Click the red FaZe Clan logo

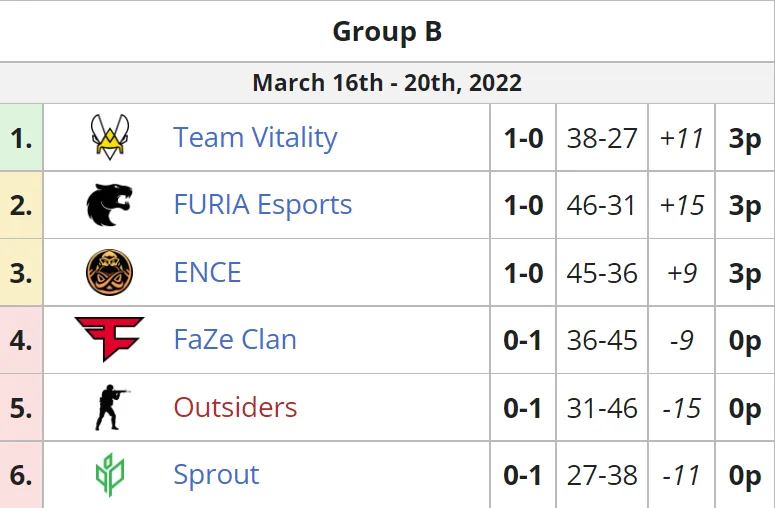[x=109, y=339]
